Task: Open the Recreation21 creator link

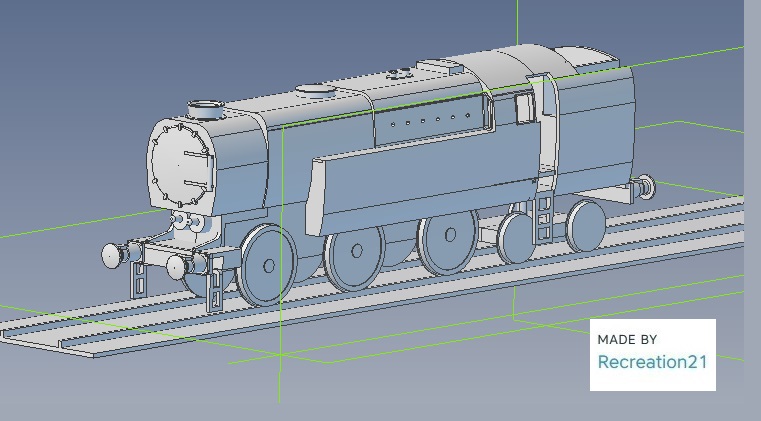Action: pyautogui.click(x=652, y=362)
